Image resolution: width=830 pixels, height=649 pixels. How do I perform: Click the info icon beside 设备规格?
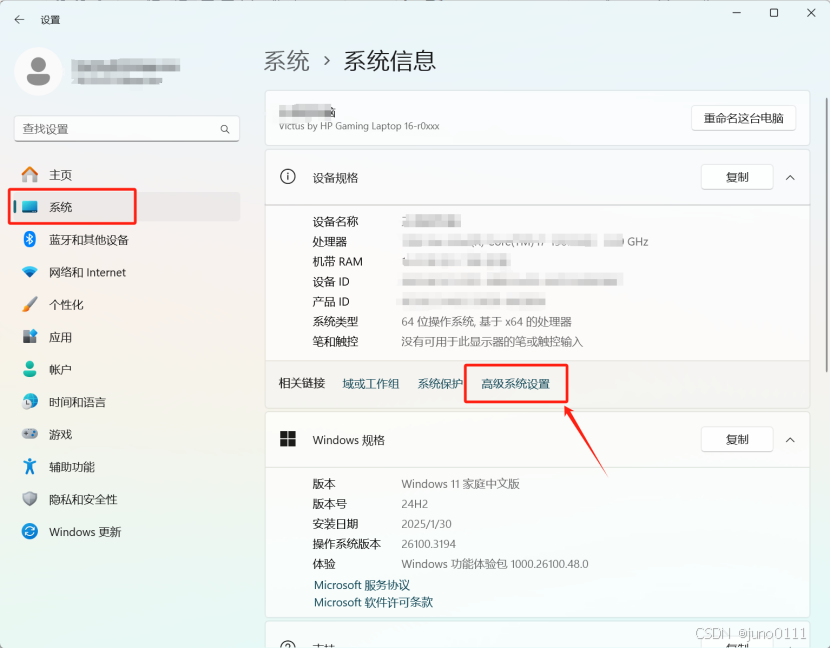click(287, 177)
